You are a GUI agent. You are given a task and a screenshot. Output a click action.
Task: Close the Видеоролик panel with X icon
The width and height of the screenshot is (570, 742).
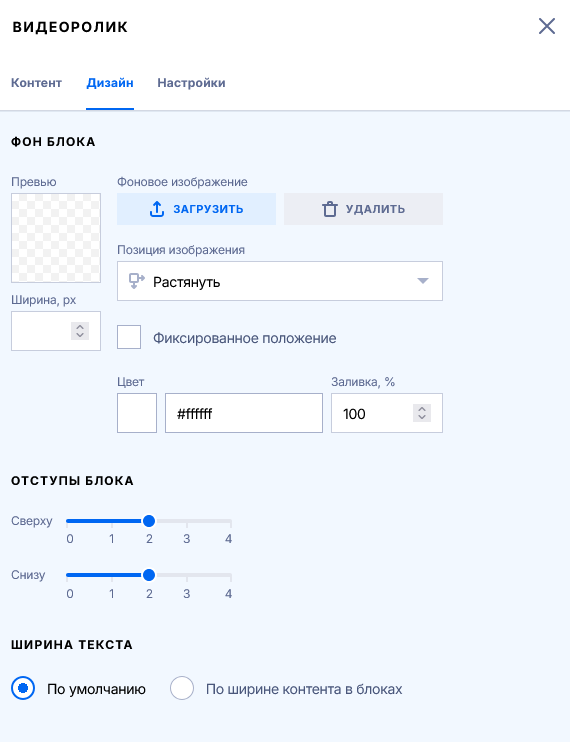click(547, 26)
